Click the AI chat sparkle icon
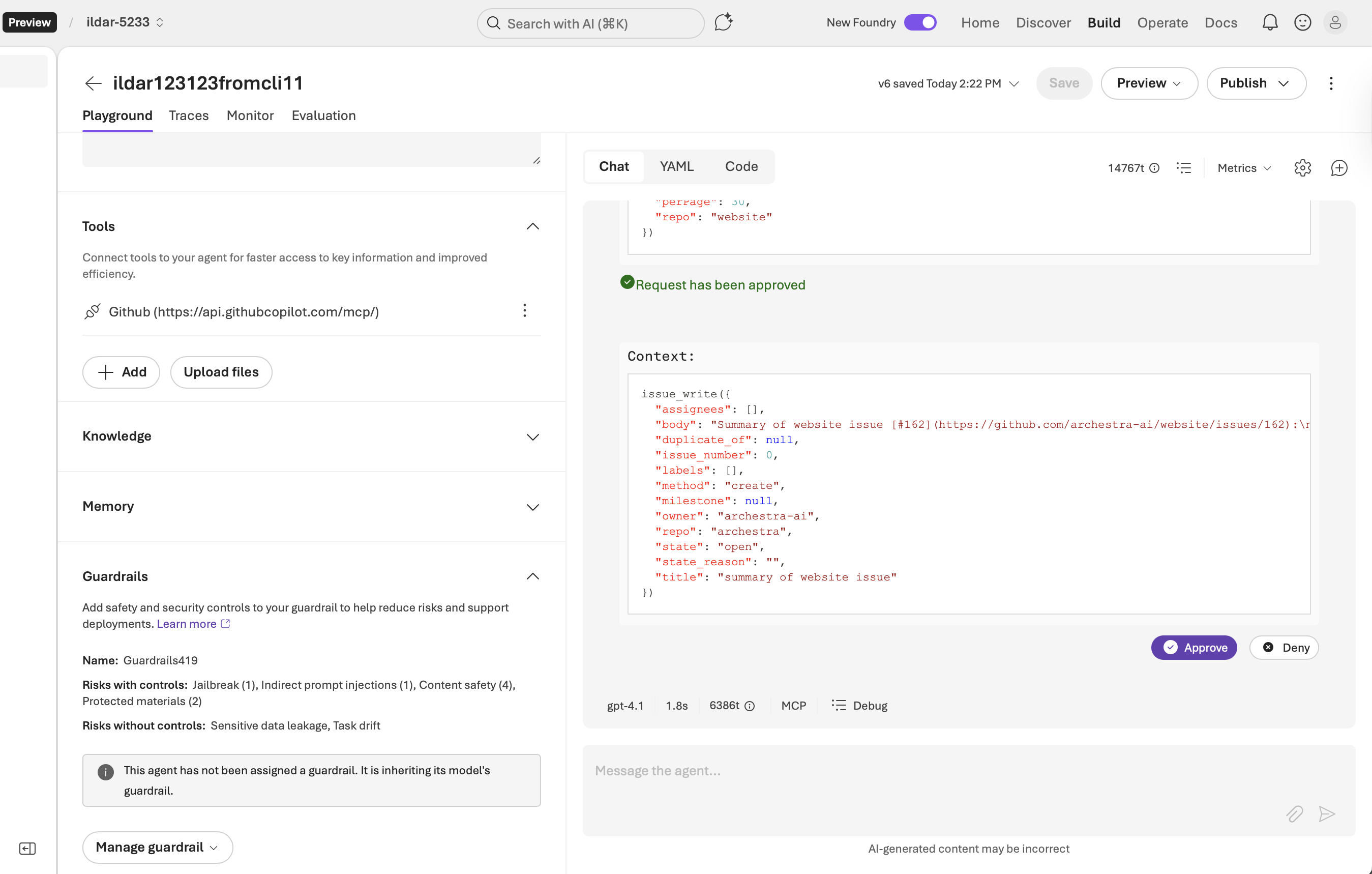 coord(723,23)
